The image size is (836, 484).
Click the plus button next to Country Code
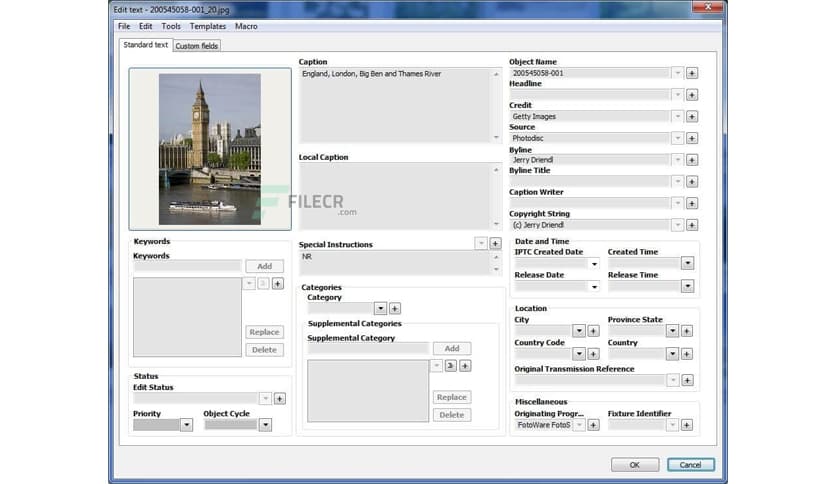(593, 354)
